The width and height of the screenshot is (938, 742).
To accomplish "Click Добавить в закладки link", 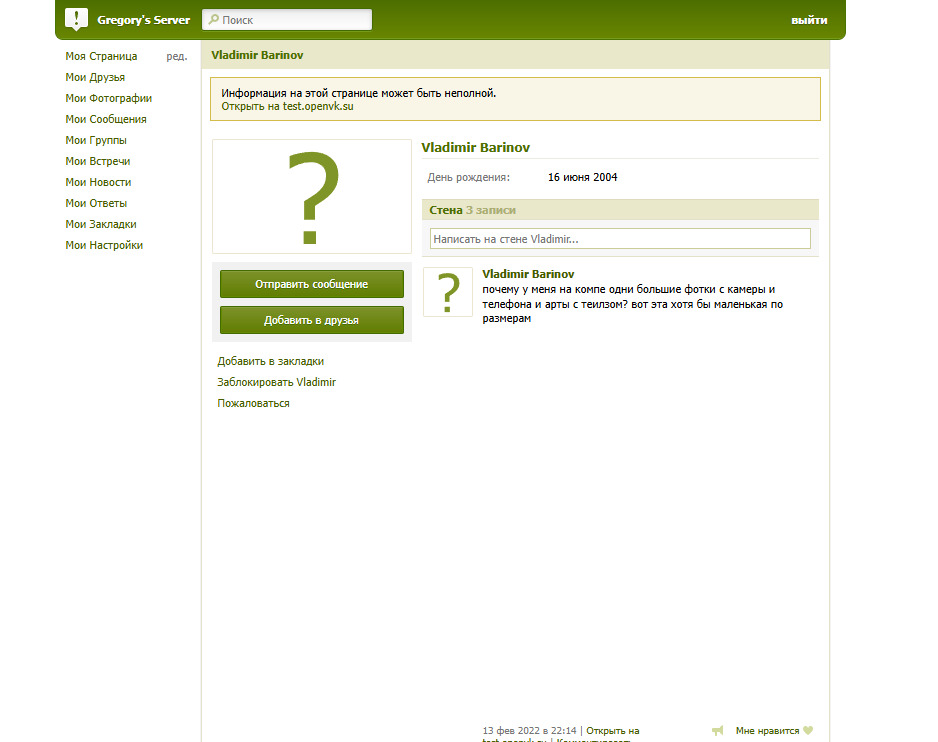I will point(270,361).
